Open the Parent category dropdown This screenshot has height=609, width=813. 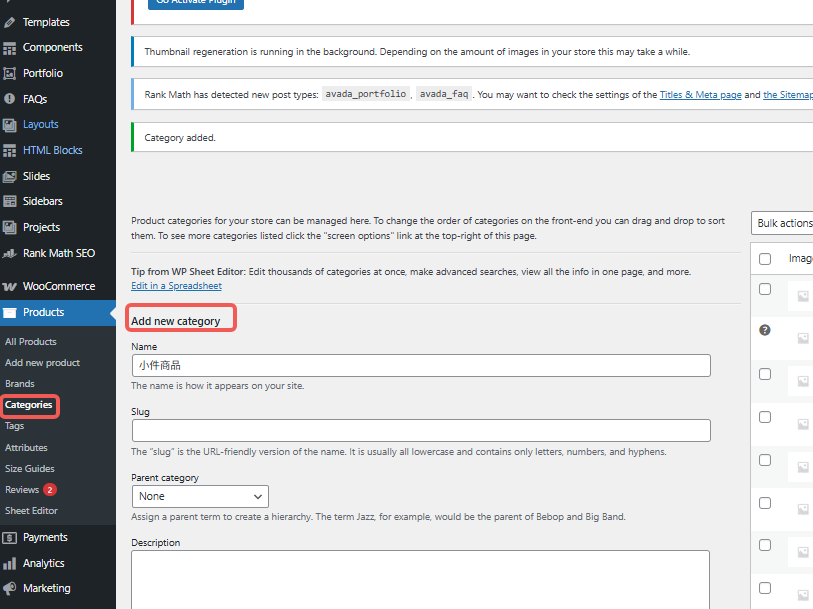click(x=200, y=496)
